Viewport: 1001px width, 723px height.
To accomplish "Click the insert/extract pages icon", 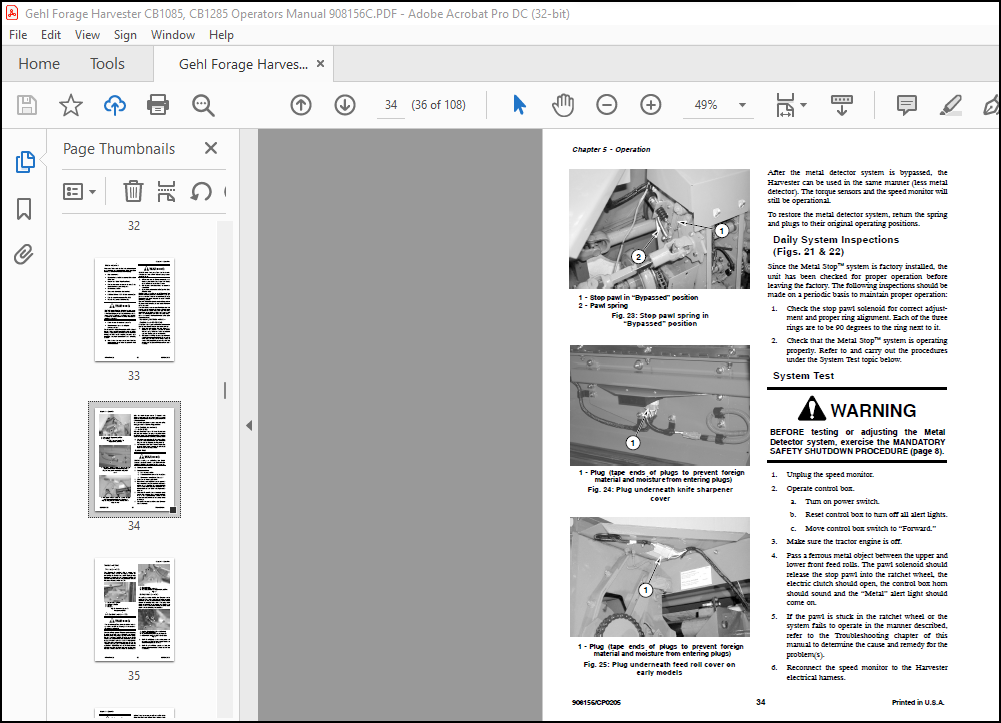I will (166, 191).
